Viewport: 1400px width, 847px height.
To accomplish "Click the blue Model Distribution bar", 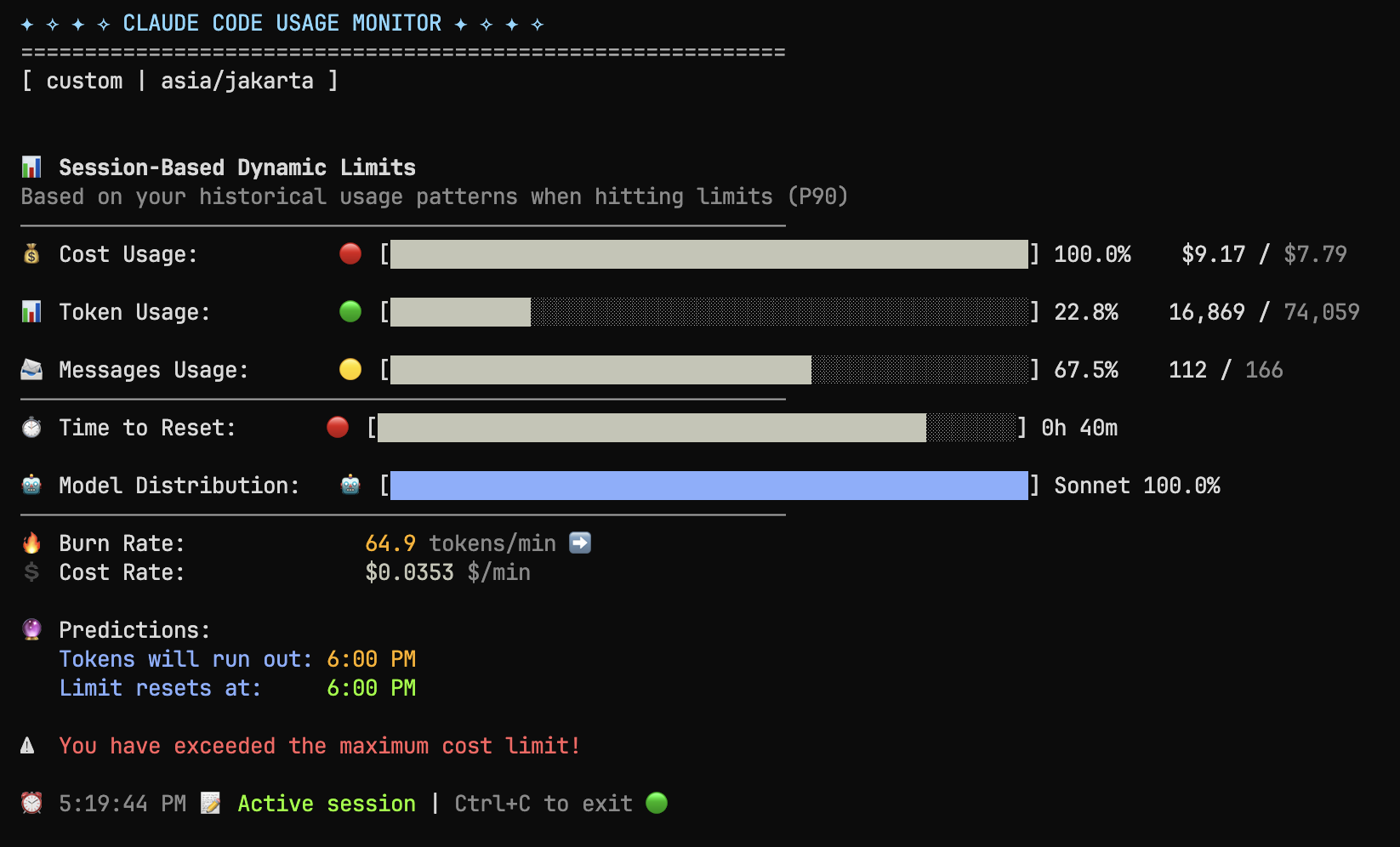I will 709,486.
